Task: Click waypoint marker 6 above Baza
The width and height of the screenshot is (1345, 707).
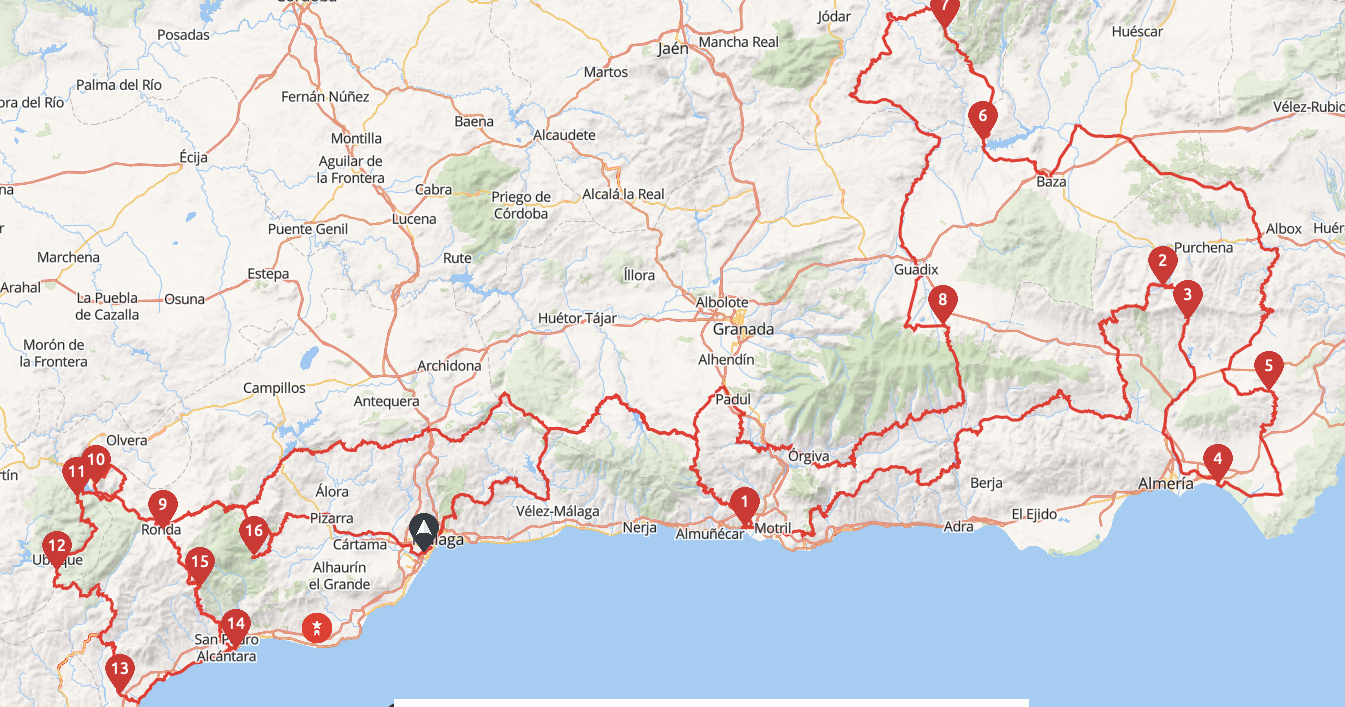Action: [x=982, y=119]
